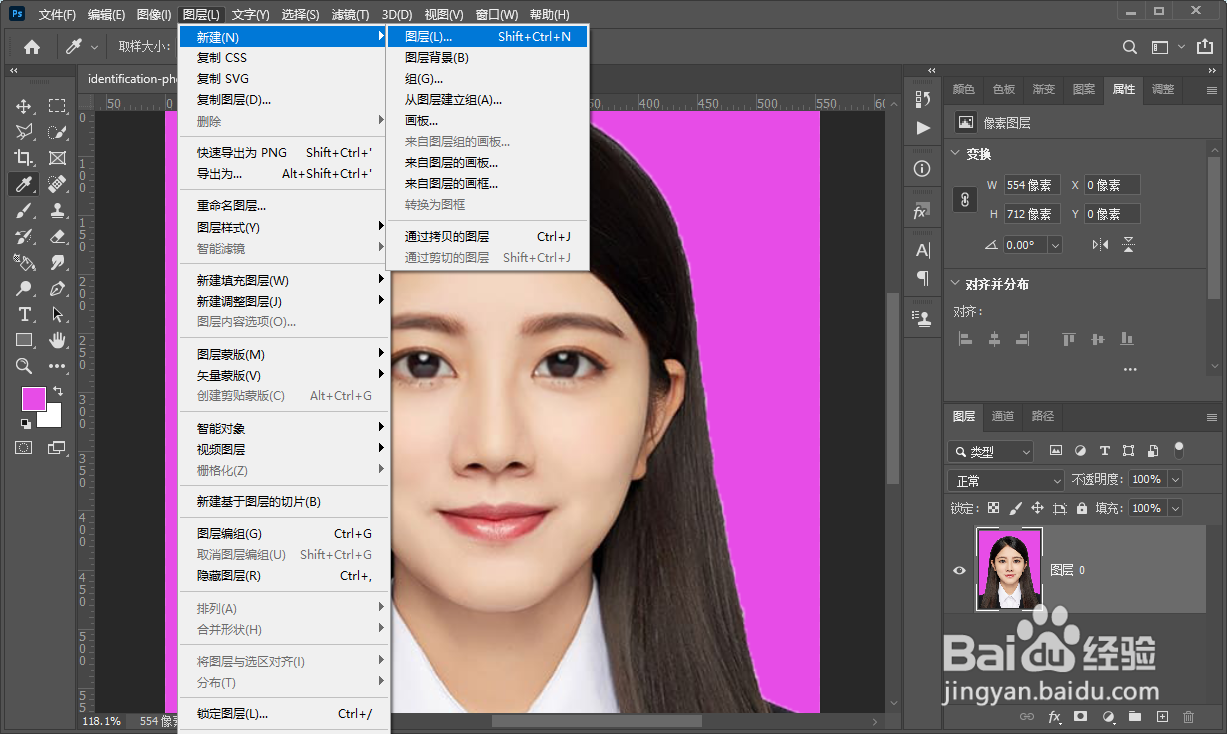Click the Home button in options bar
The image size is (1227, 734).
(32, 46)
